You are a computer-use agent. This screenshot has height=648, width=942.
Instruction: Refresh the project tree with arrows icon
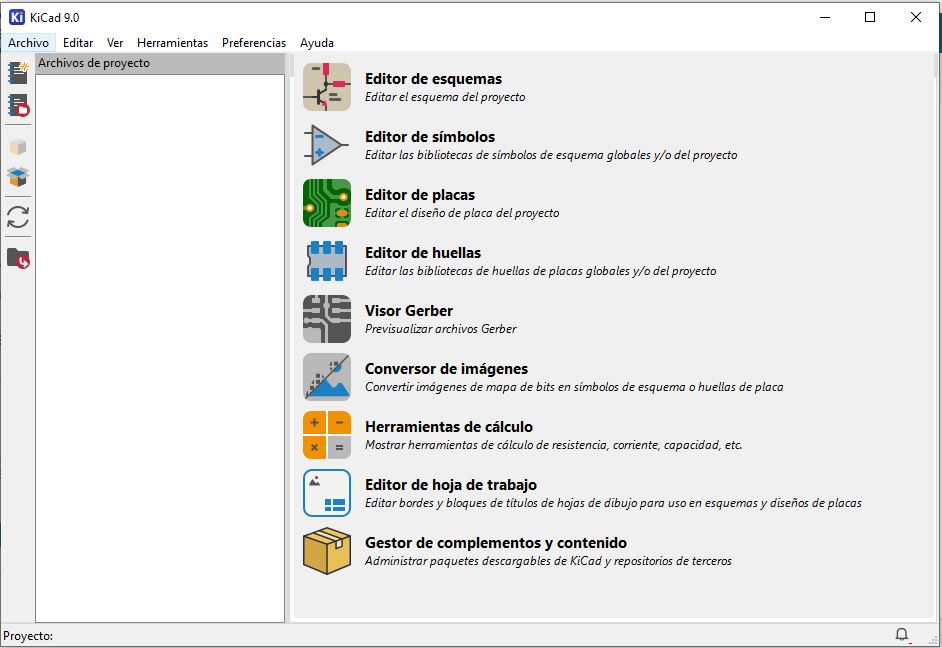point(18,217)
